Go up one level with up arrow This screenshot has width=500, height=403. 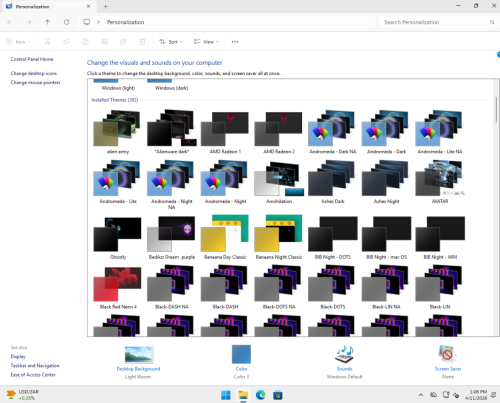click(47, 22)
